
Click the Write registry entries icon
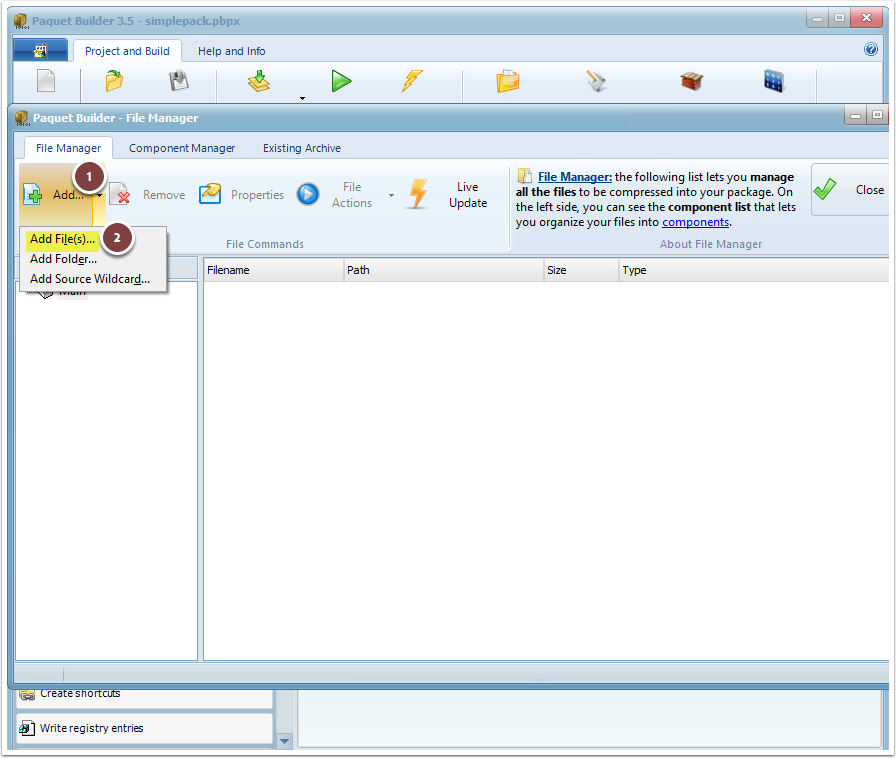click(26, 728)
